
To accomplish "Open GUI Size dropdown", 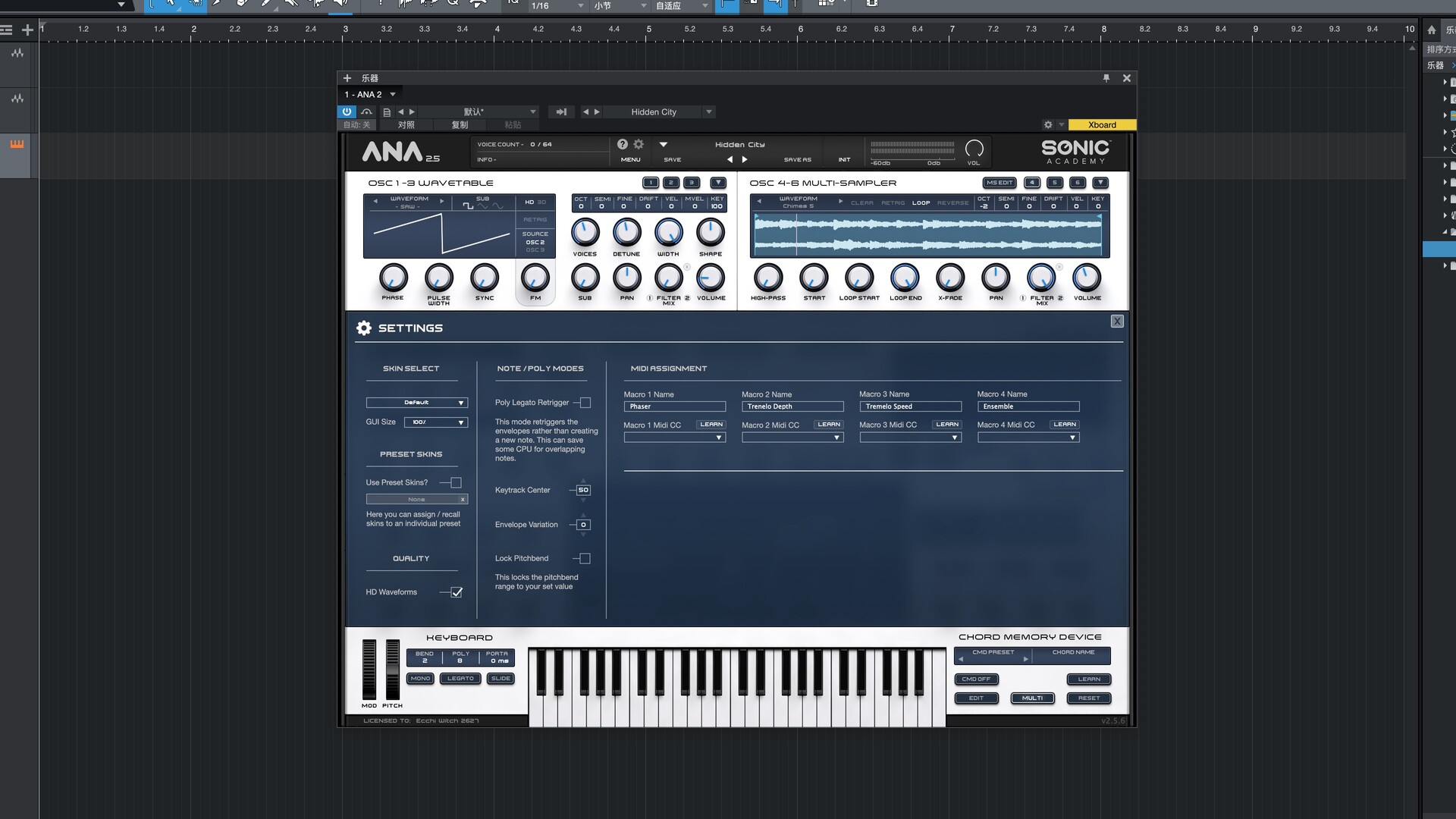I will (436, 422).
